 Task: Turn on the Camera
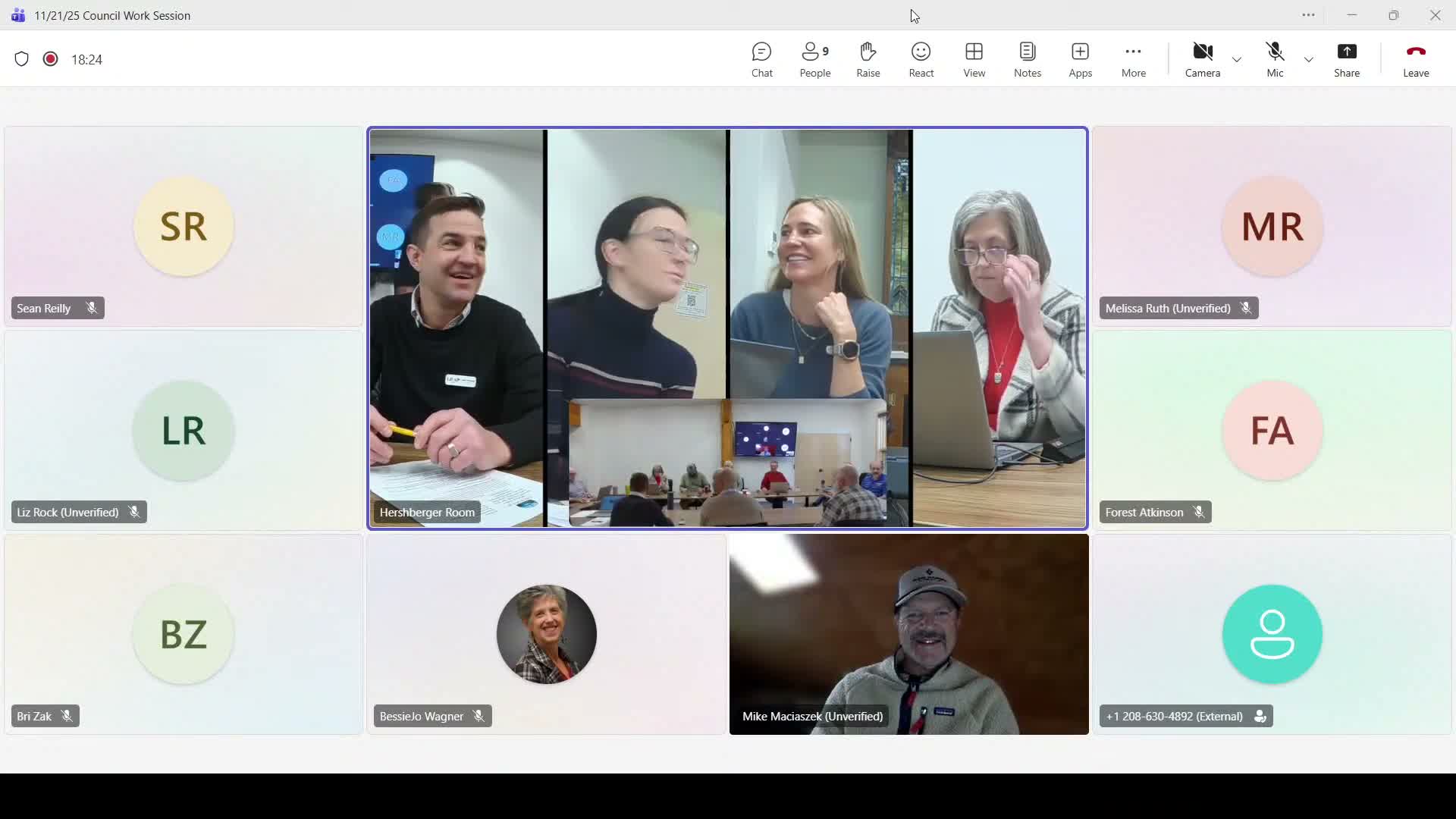tap(1202, 59)
